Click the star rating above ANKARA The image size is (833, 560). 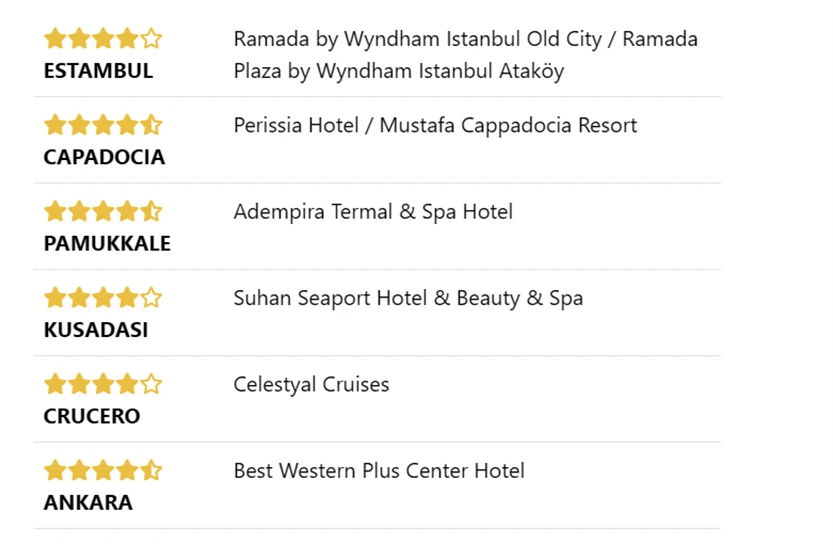pyautogui.click(x=102, y=470)
